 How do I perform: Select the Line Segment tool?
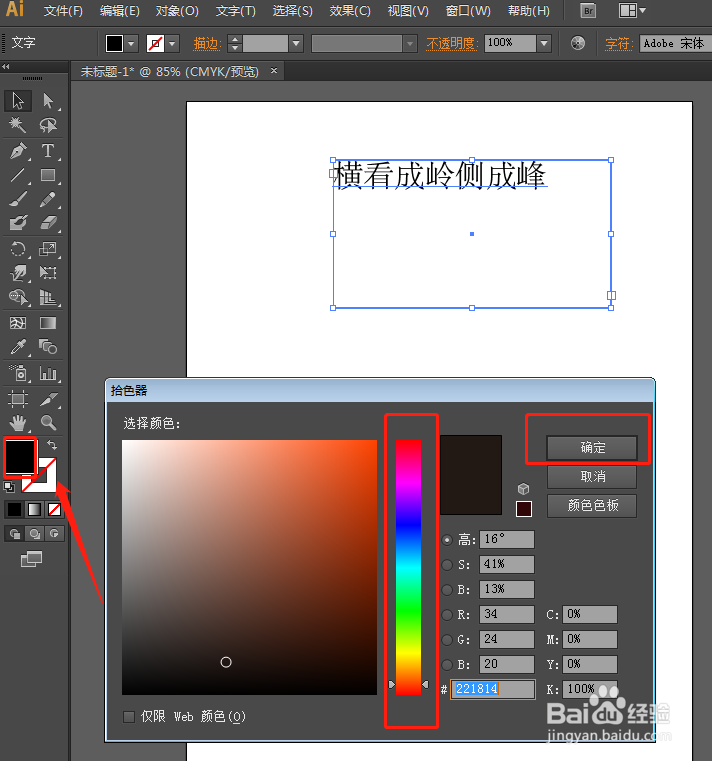18,175
